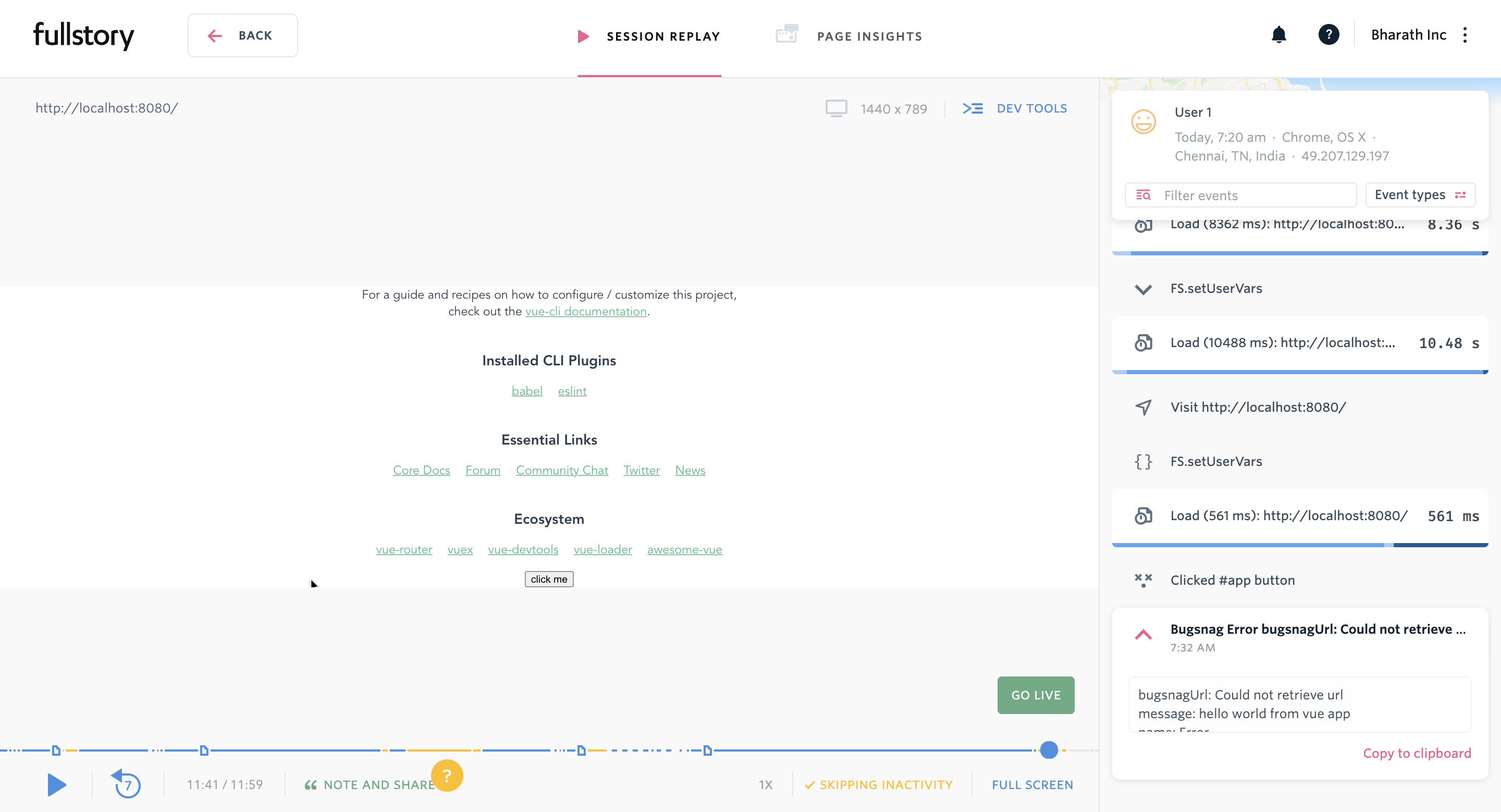Toggle Full Screen mode

point(1032,784)
